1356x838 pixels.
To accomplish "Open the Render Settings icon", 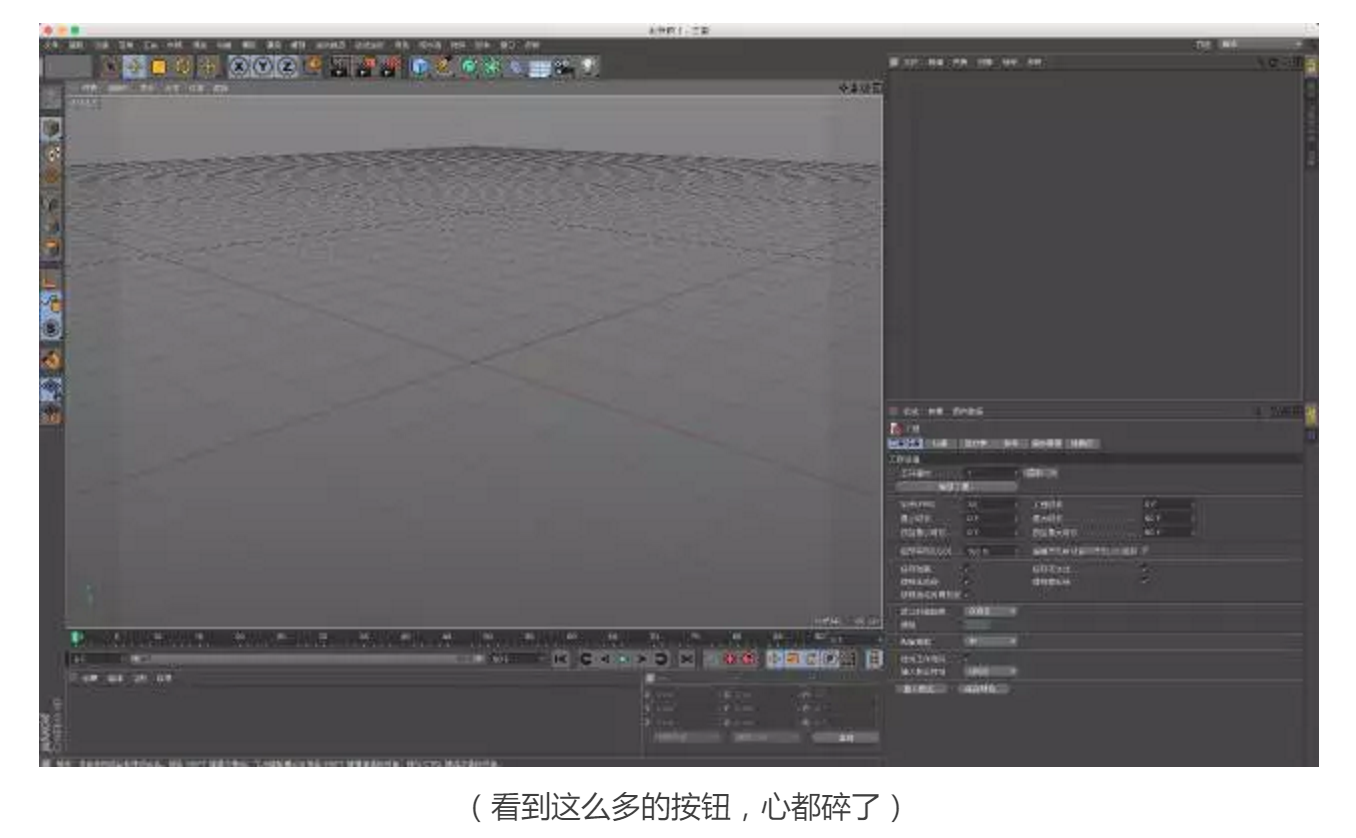I will 390,68.
